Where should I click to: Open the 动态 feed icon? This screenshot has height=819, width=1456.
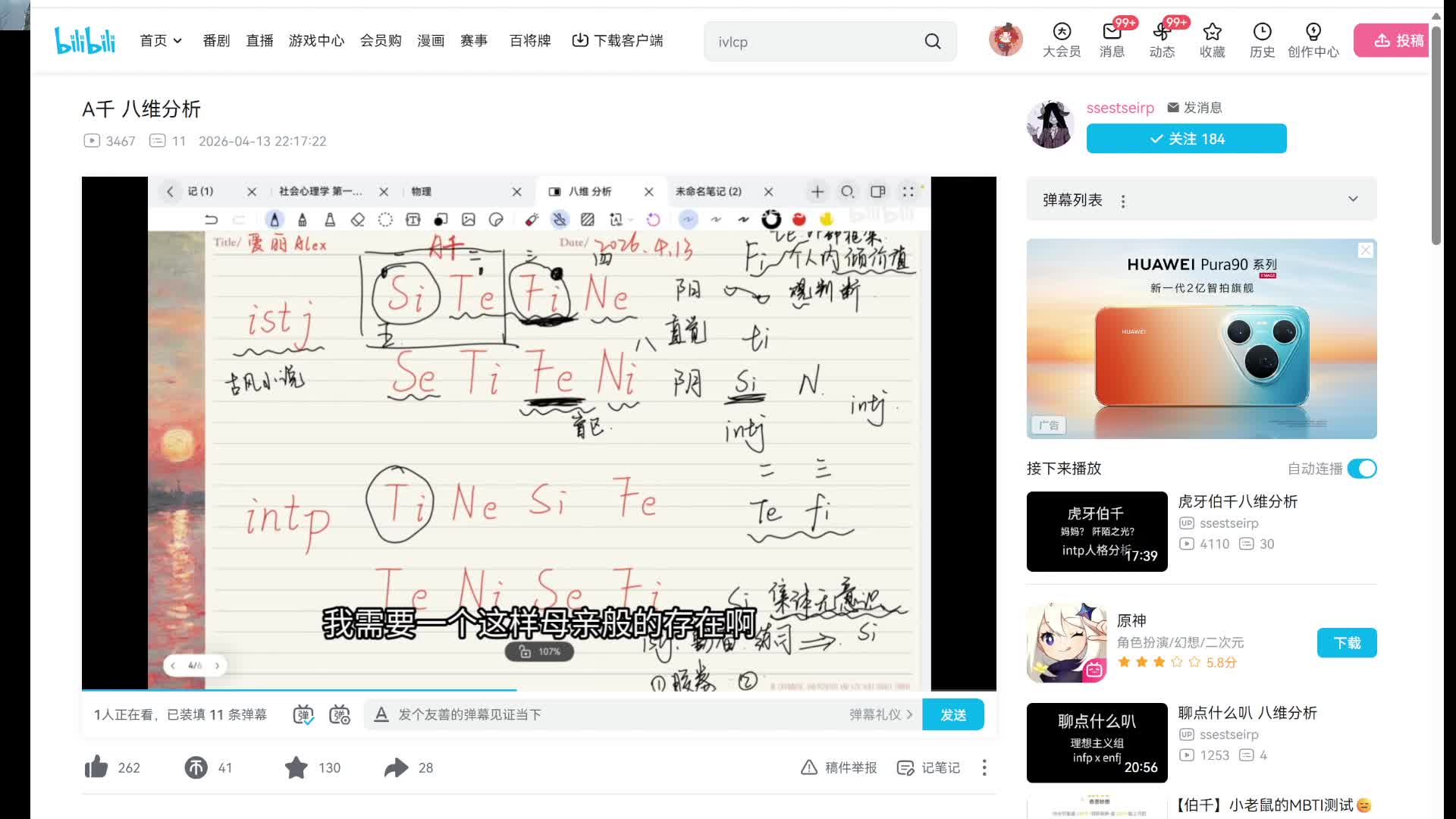(x=1162, y=32)
